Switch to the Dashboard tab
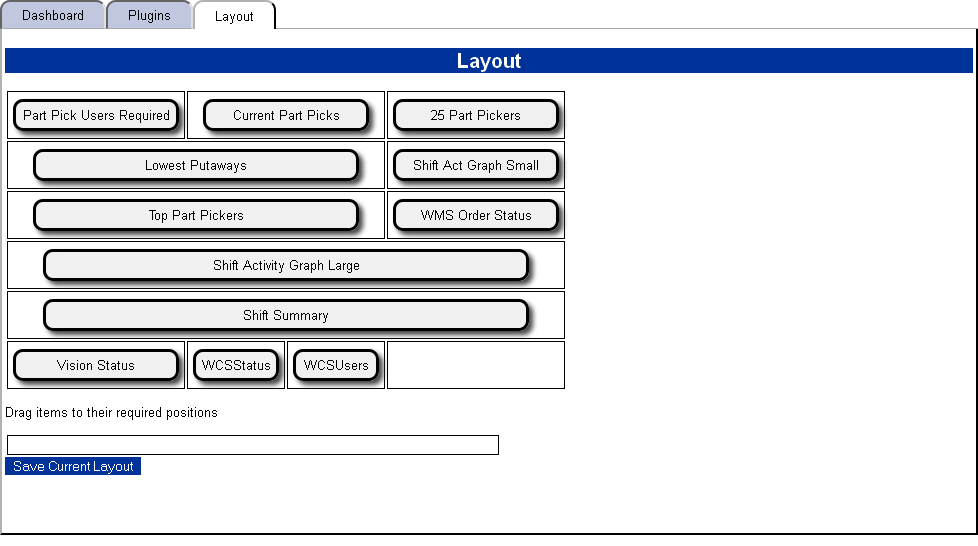This screenshot has width=978, height=546. pos(52,15)
